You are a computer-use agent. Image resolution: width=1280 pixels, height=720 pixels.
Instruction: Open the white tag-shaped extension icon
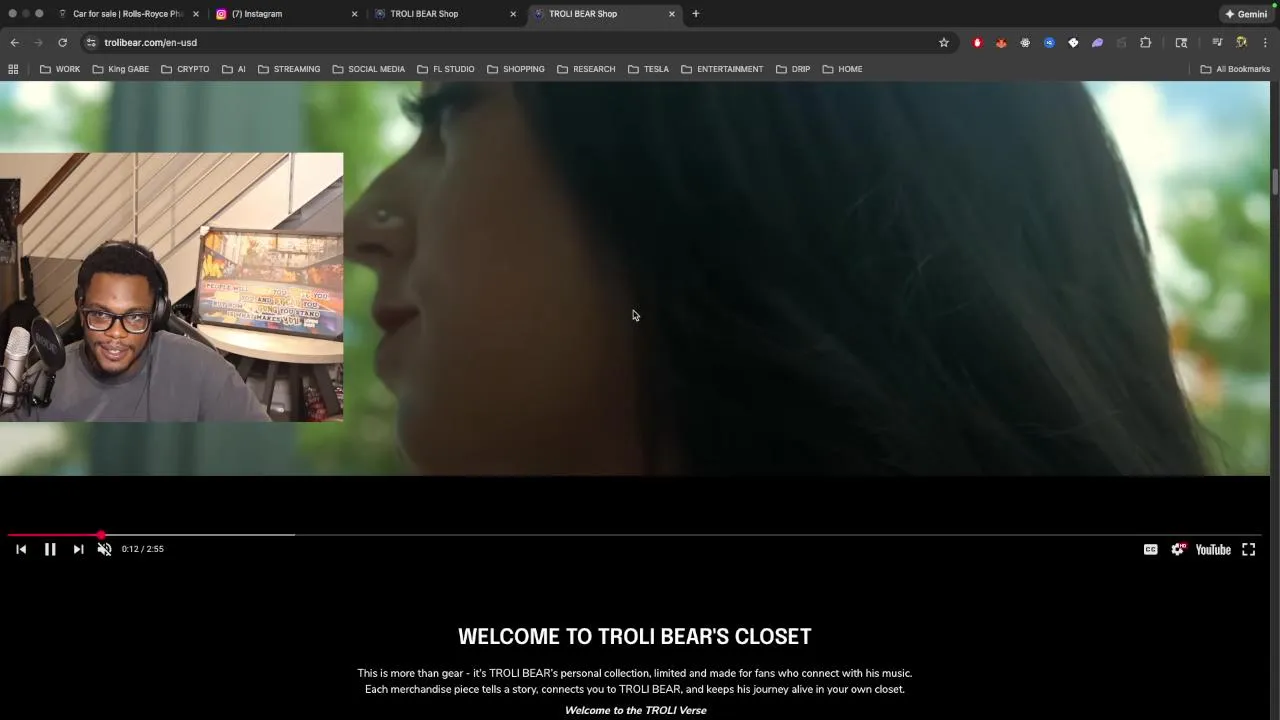(x=1073, y=42)
